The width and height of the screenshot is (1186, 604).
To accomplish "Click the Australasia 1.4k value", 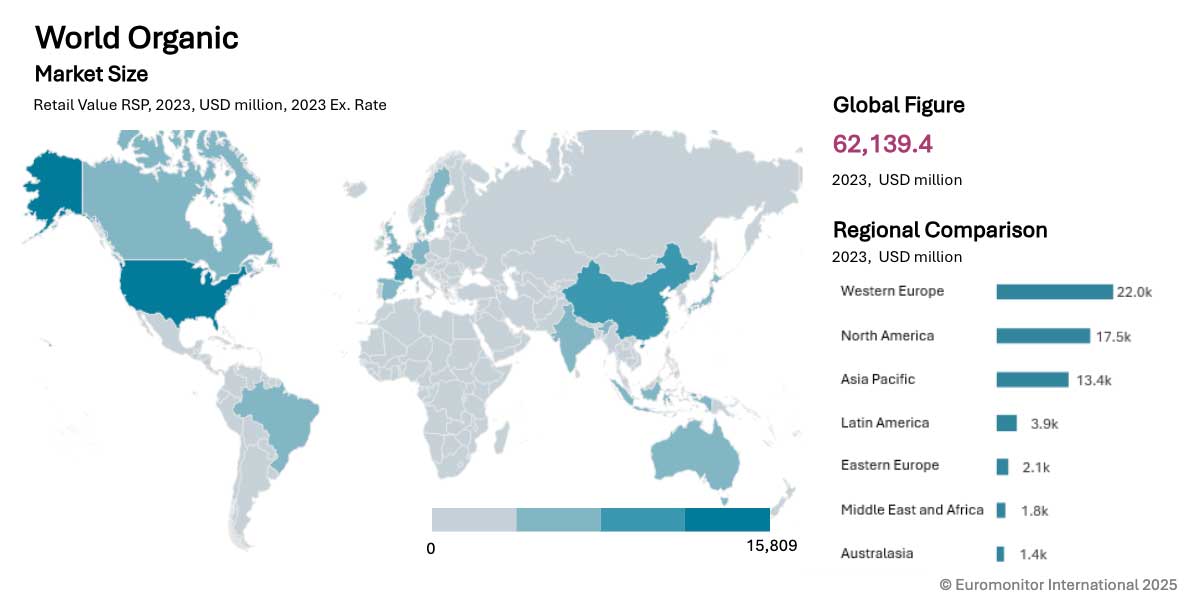I will (x=1033, y=555).
